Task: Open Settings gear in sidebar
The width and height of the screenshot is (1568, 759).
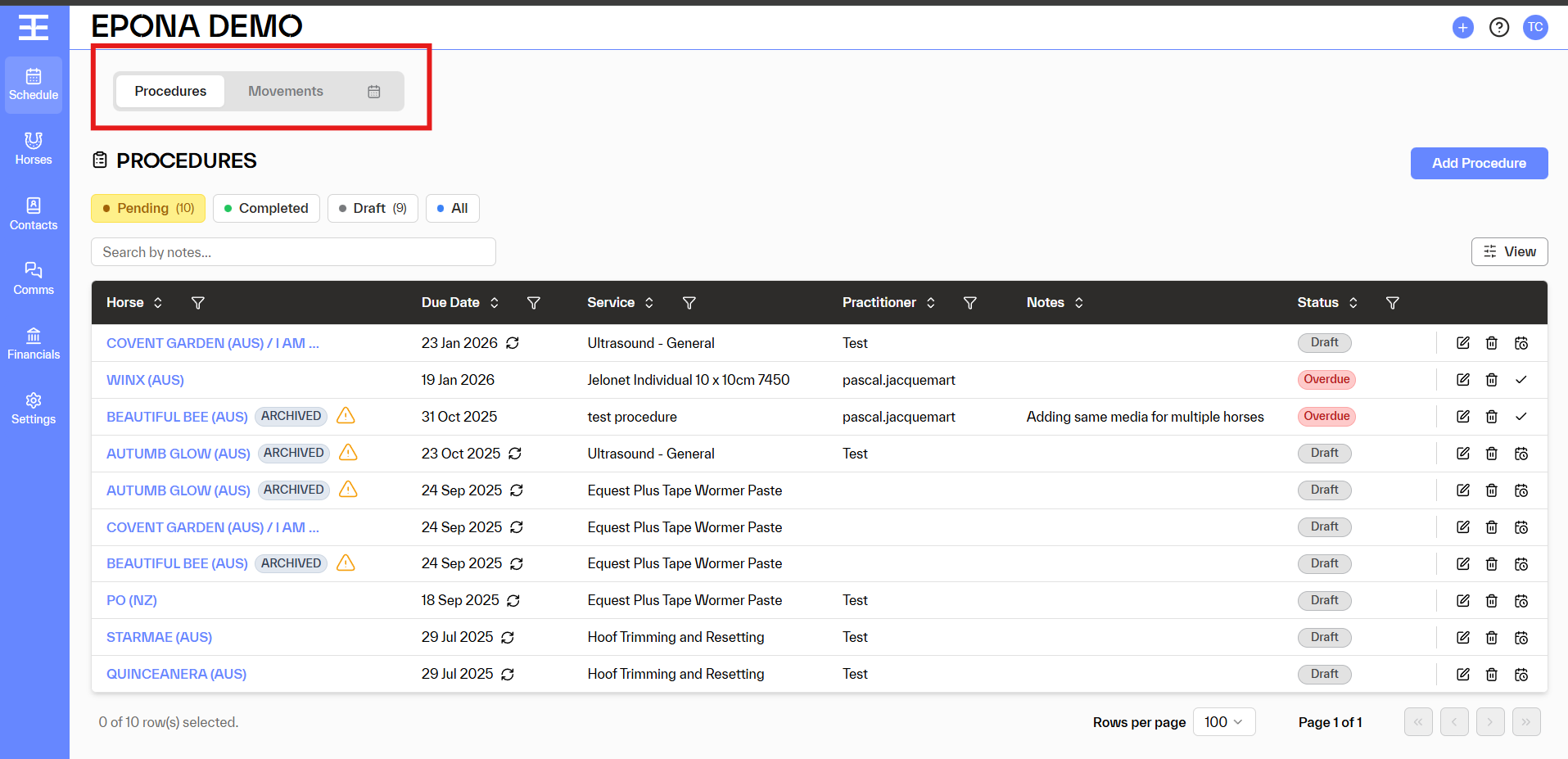Action: (33, 409)
